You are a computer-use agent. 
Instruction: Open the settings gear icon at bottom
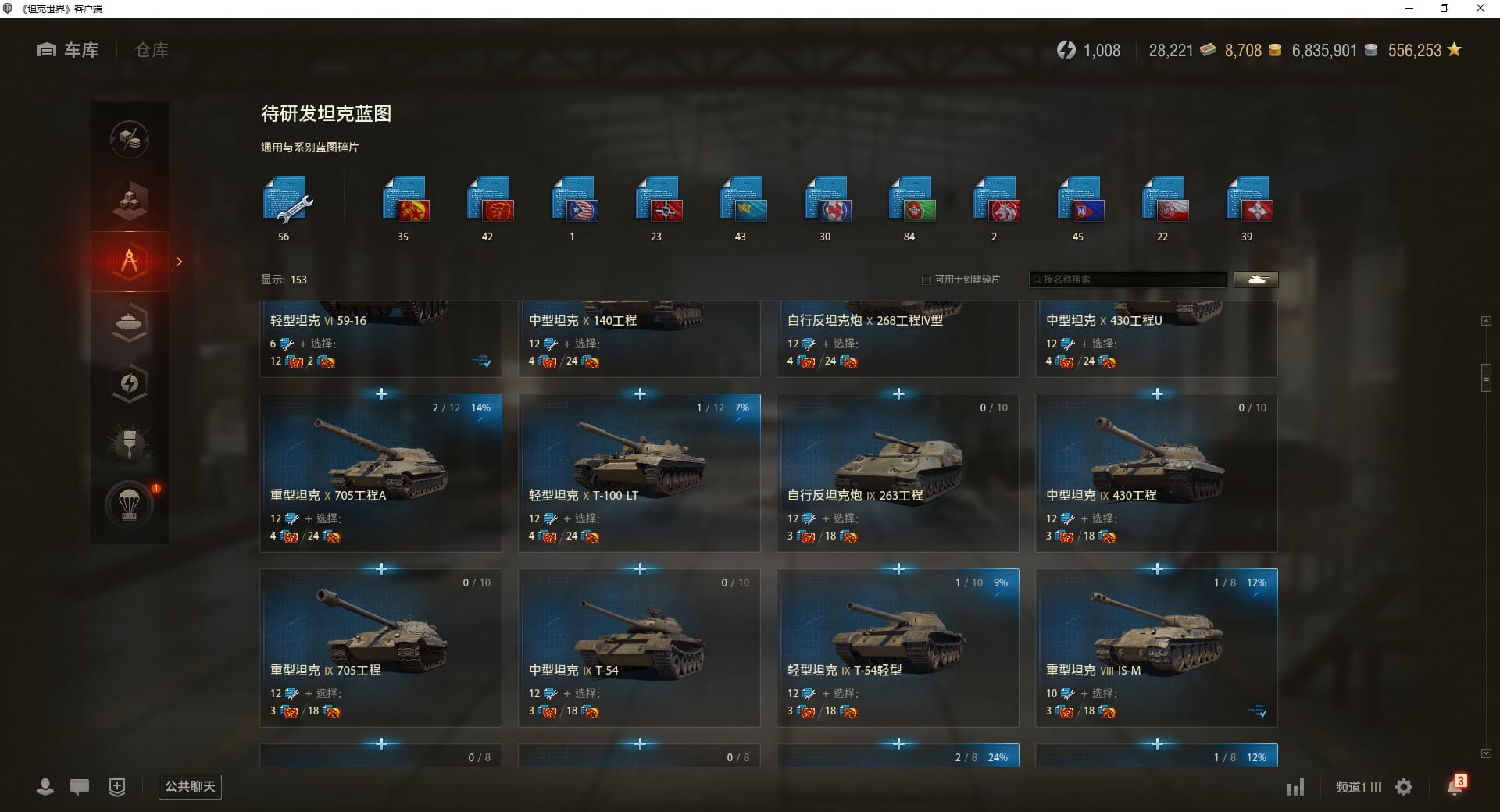[1404, 787]
